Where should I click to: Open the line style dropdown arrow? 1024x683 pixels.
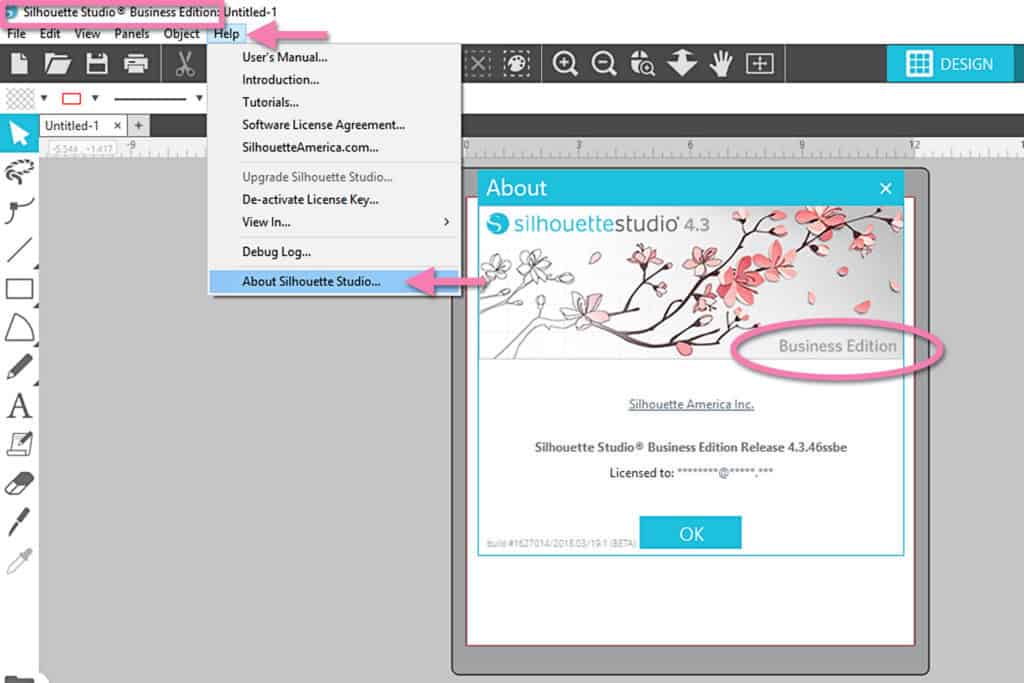click(199, 99)
